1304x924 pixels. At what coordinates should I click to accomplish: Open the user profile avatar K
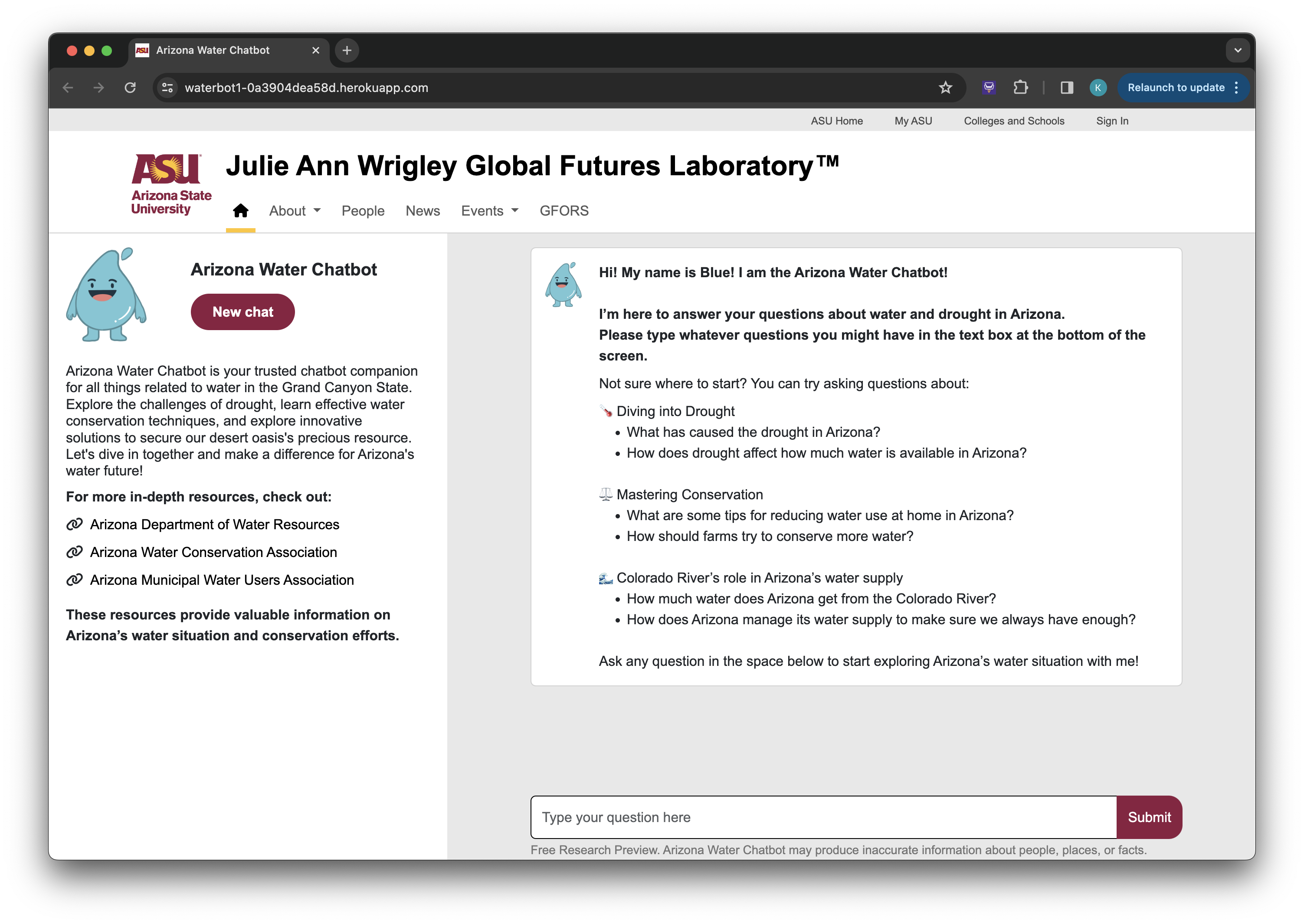click(1098, 88)
